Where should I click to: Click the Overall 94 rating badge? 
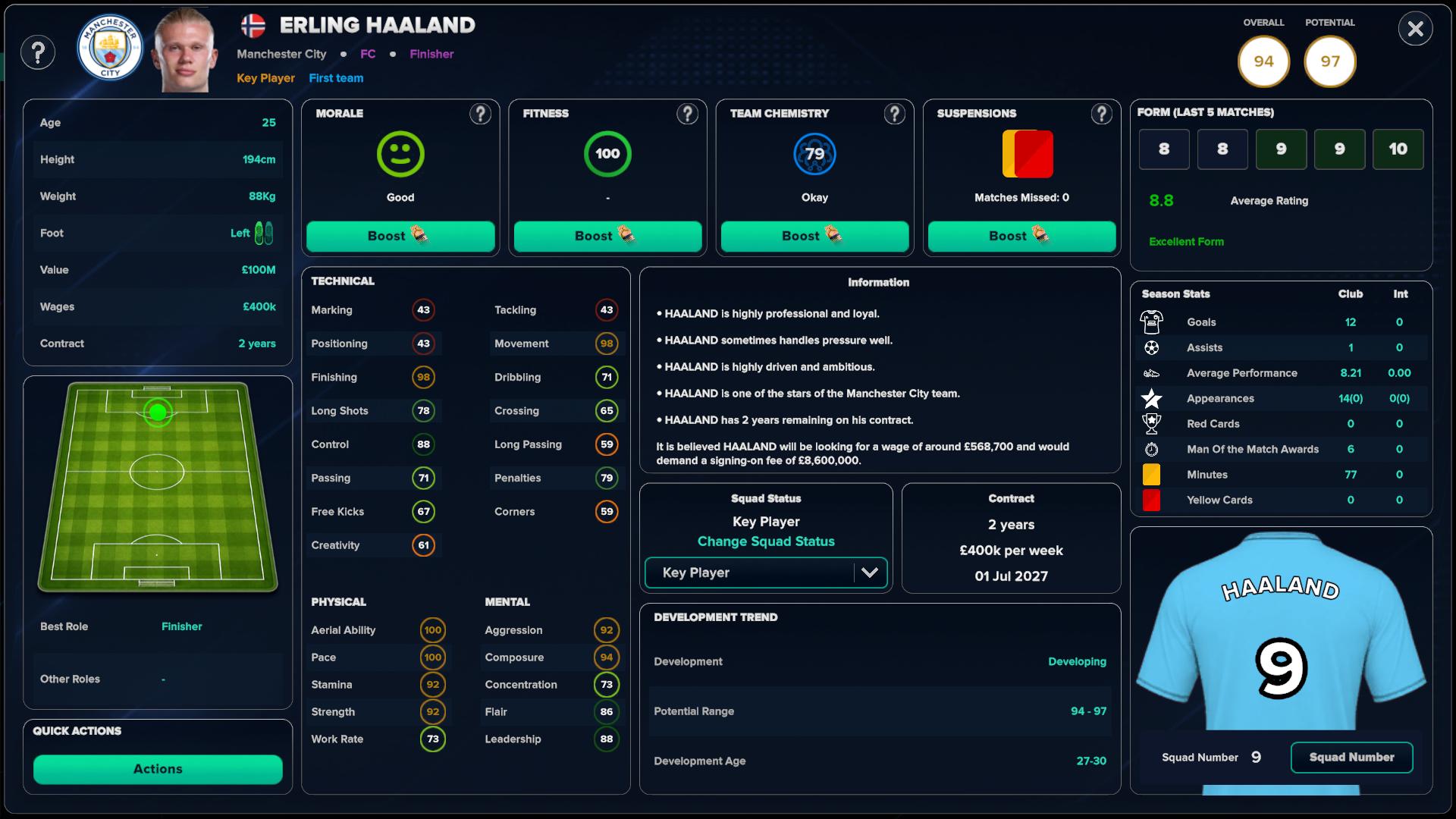click(x=1263, y=61)
